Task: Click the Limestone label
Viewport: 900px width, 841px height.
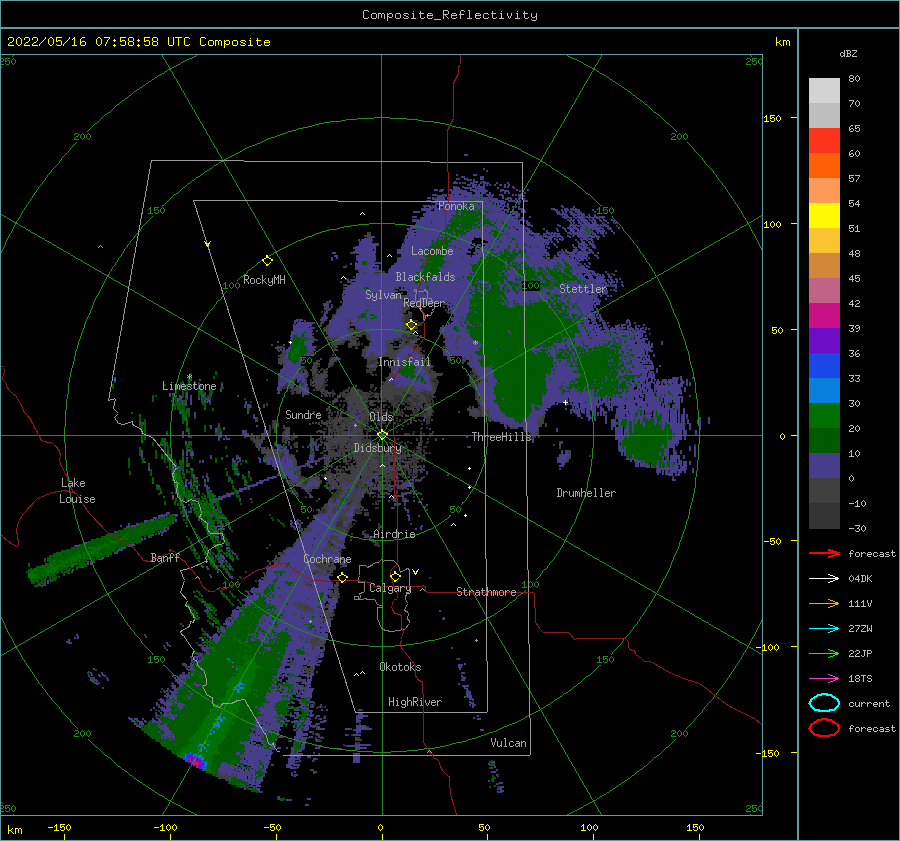Action: click(x=189, y=386)
